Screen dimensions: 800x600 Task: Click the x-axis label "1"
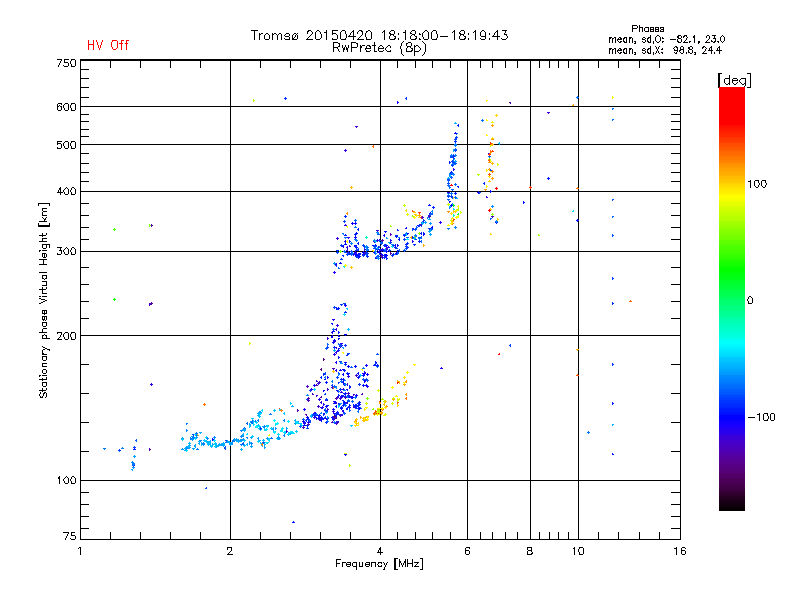(x=80, y=551)
